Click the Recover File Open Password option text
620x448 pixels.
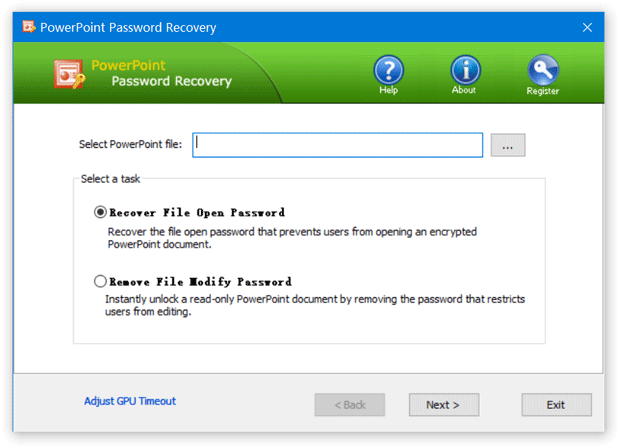(196, 212)
